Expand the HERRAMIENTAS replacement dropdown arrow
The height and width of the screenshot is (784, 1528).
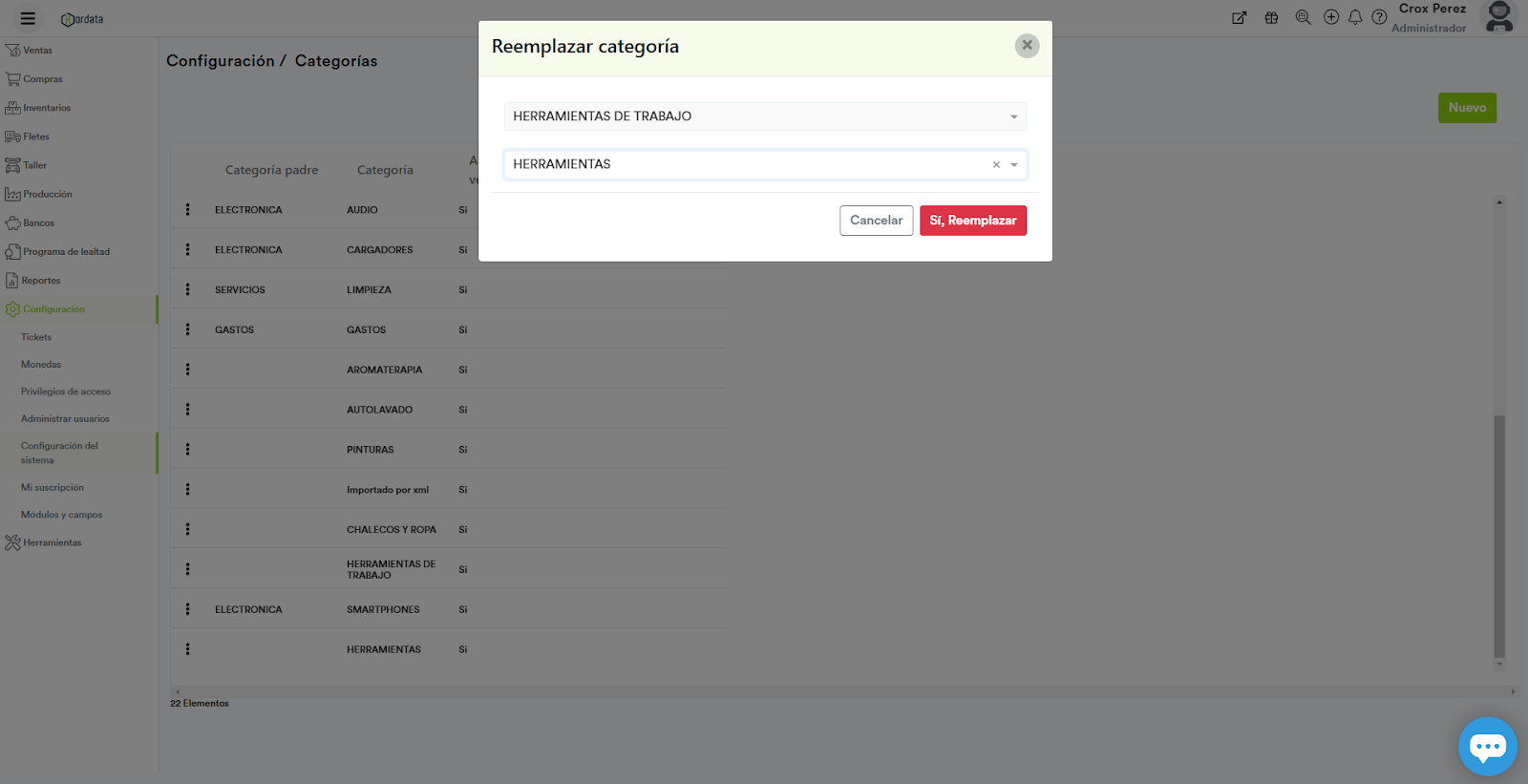pos(1014,165)
